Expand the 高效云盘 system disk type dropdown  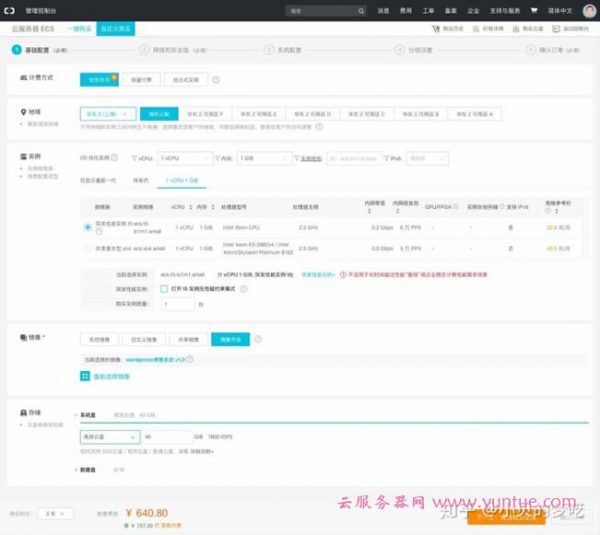tap(108, 436)
